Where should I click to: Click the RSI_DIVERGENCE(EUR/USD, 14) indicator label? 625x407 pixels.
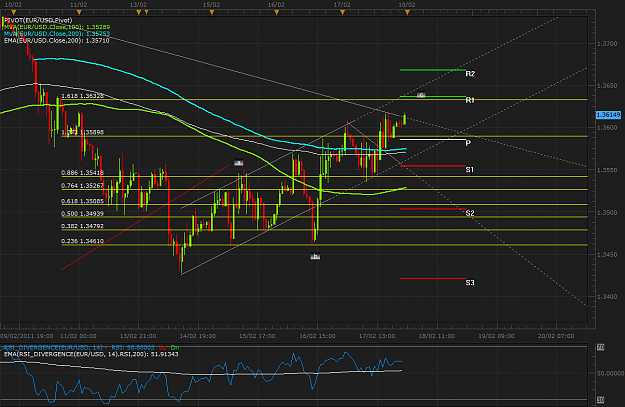click(53, 348)
